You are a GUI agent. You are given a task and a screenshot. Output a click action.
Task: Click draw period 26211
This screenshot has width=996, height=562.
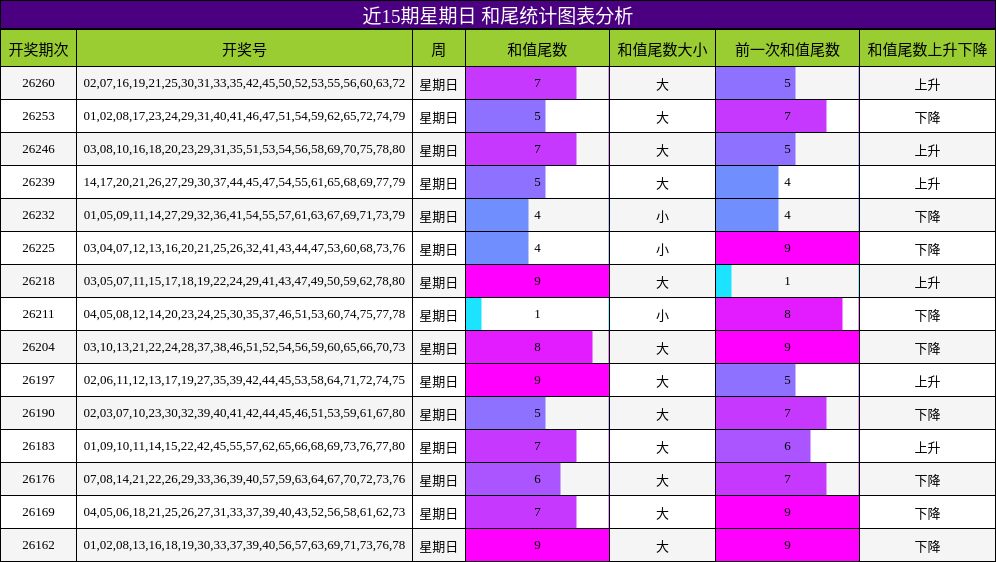[x=38, y=314]
